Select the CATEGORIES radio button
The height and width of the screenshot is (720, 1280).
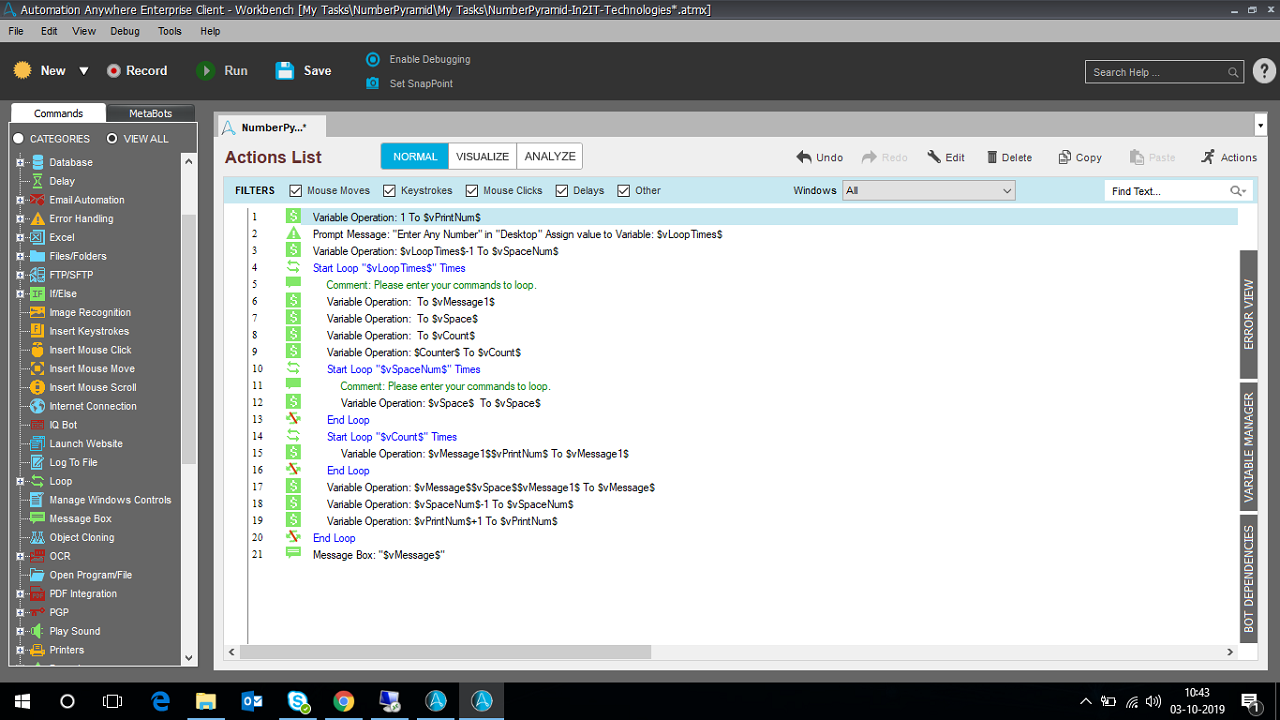tap(18, 138)
